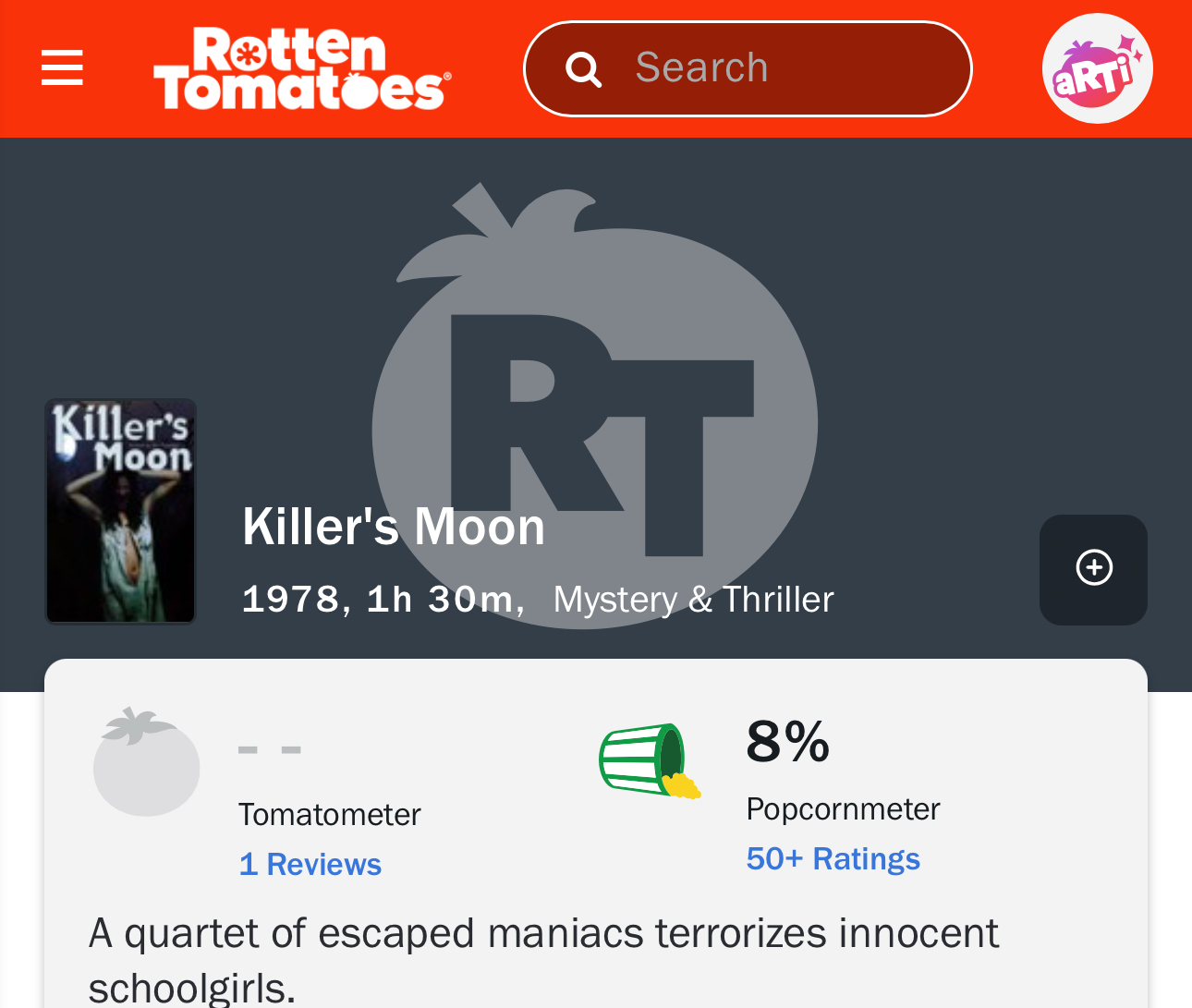Click the Popcornmeter label

[843, 809]
